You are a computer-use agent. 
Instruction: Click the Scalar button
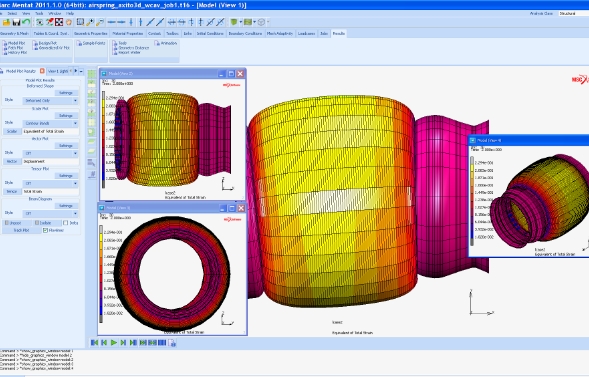coord(12,131)
